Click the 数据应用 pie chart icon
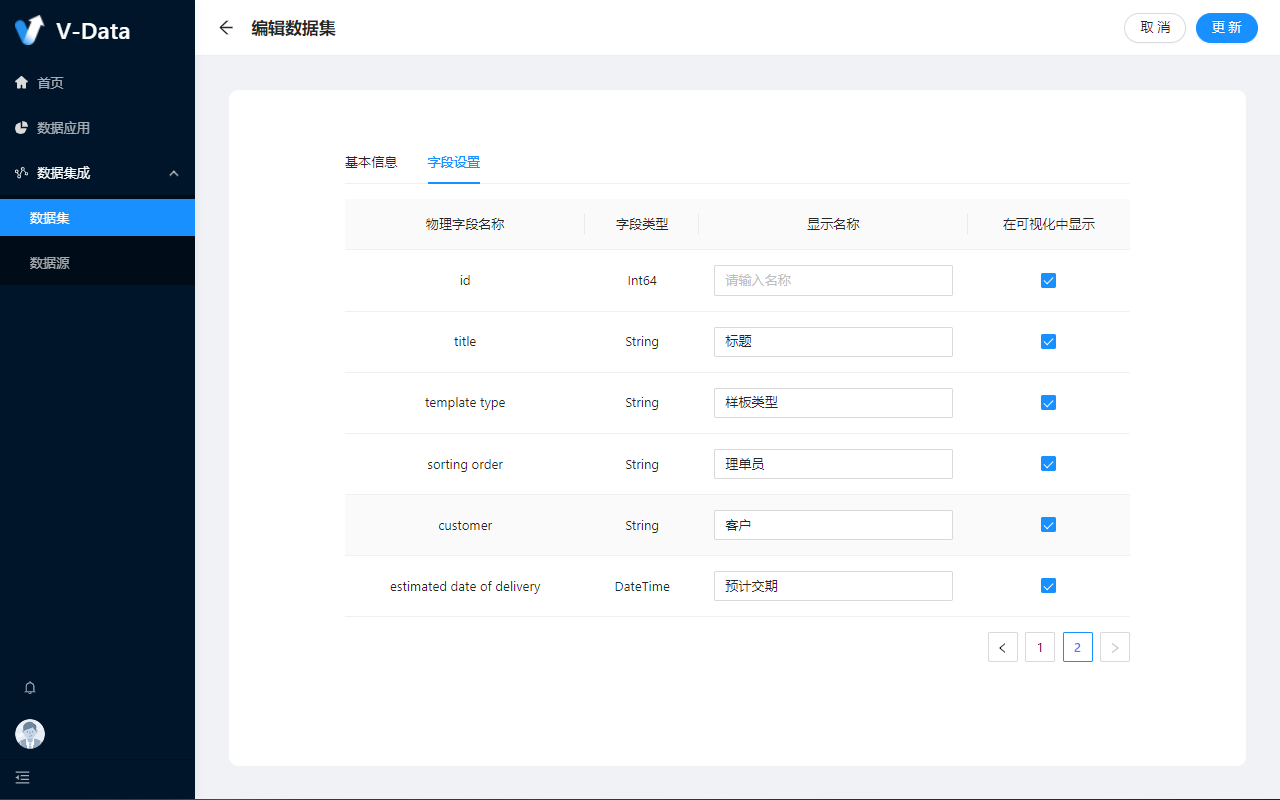Image resolution: width=1280 pixels, height=800 pixels. 21,128
